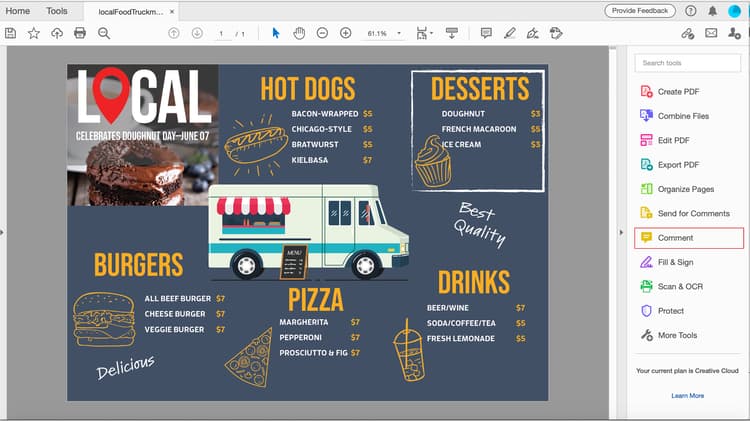Image resolution: width=750 pixels, height=421 pixels.
Task: Follow the Learn More link
Action: 687,396
